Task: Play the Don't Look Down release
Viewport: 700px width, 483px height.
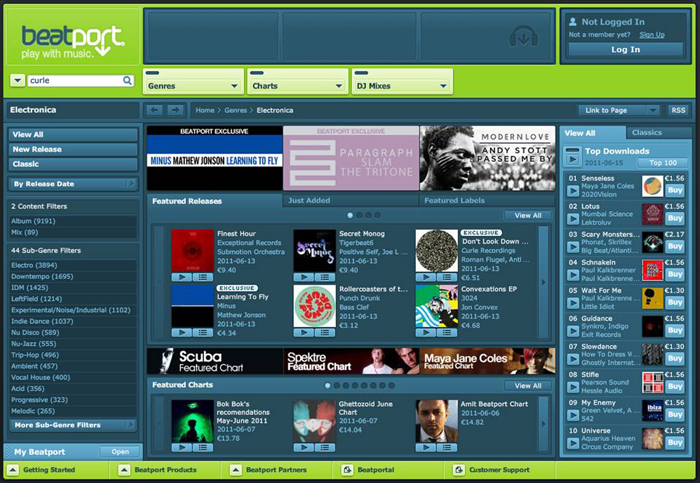Action: 425,277
